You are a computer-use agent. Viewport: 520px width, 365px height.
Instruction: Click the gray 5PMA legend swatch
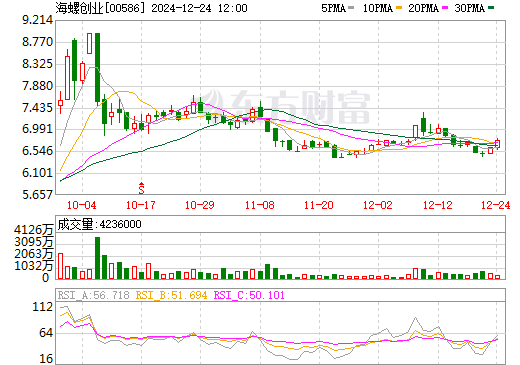[351, 7]
